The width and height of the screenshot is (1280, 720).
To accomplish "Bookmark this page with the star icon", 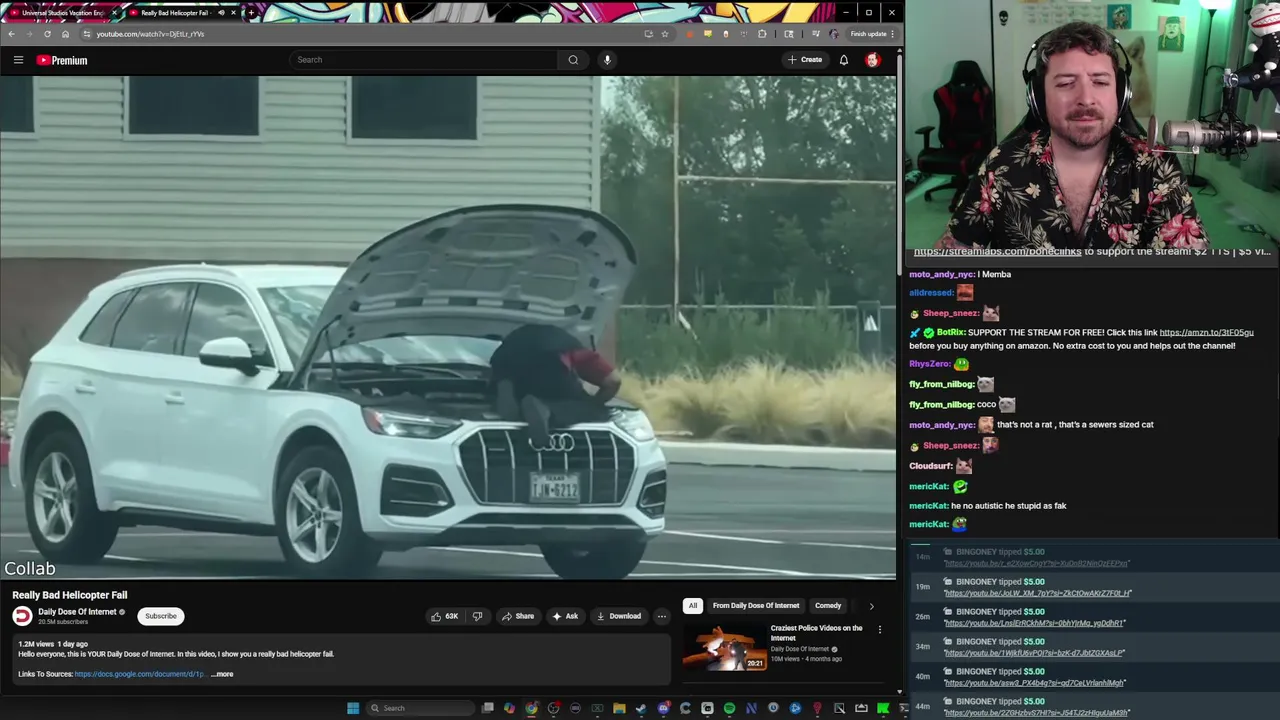I will (x=664, y=34).
